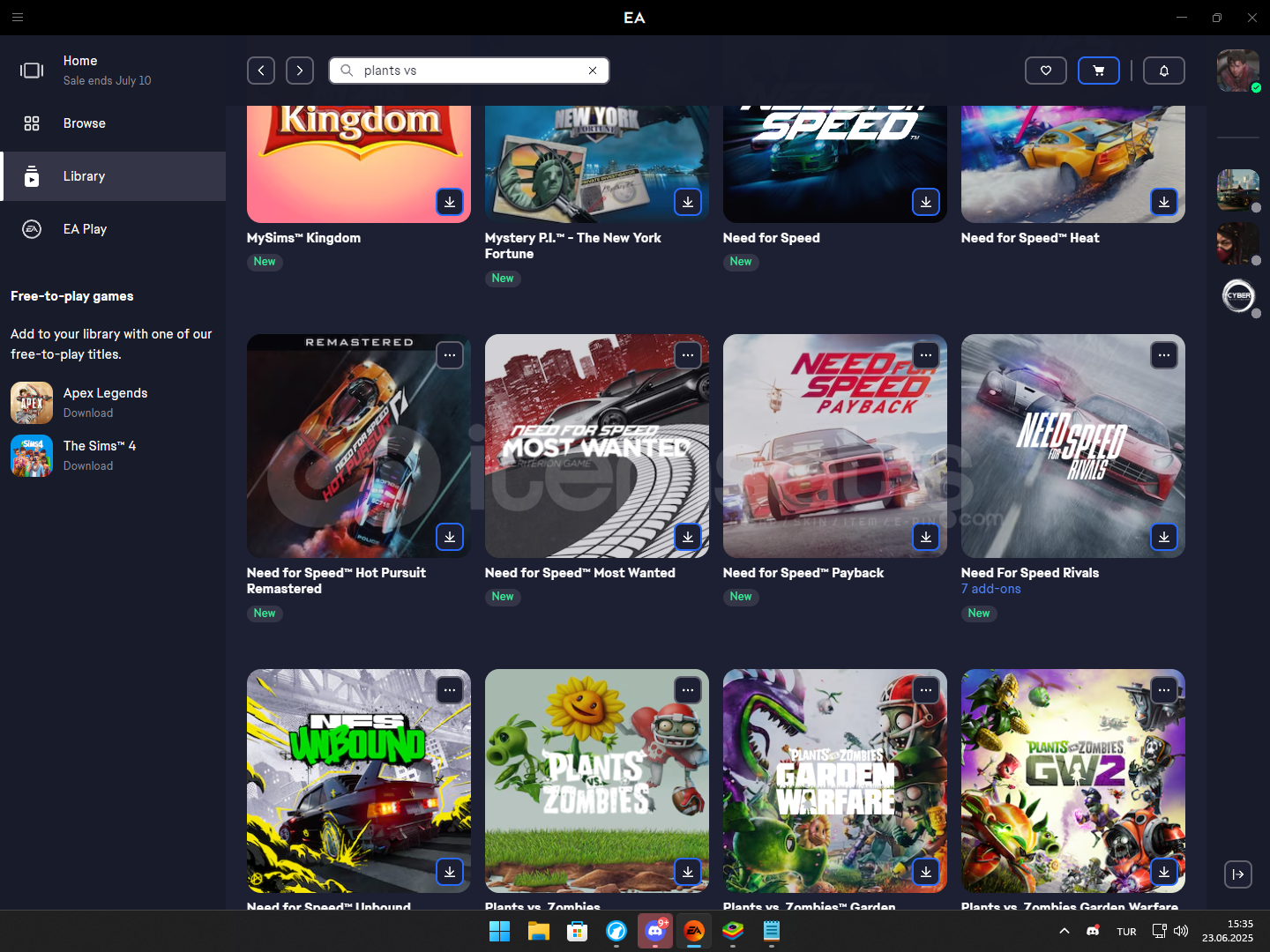Click the New tag under MySims Kingdom
This screenshot has width=1270, height=952.
[x=265, y=262]
